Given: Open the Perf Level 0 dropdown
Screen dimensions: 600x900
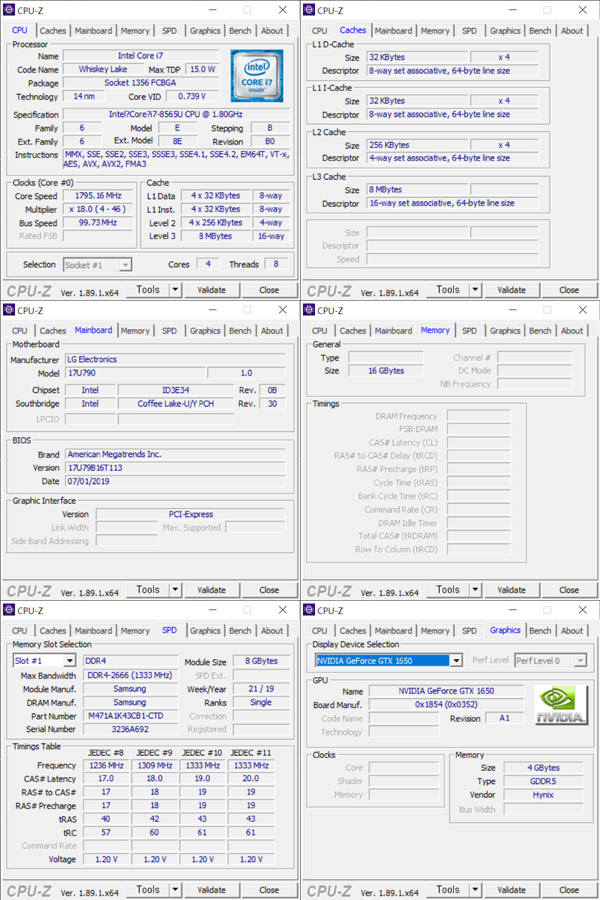Looking at the screenshot, I should (x=580, y=661).
